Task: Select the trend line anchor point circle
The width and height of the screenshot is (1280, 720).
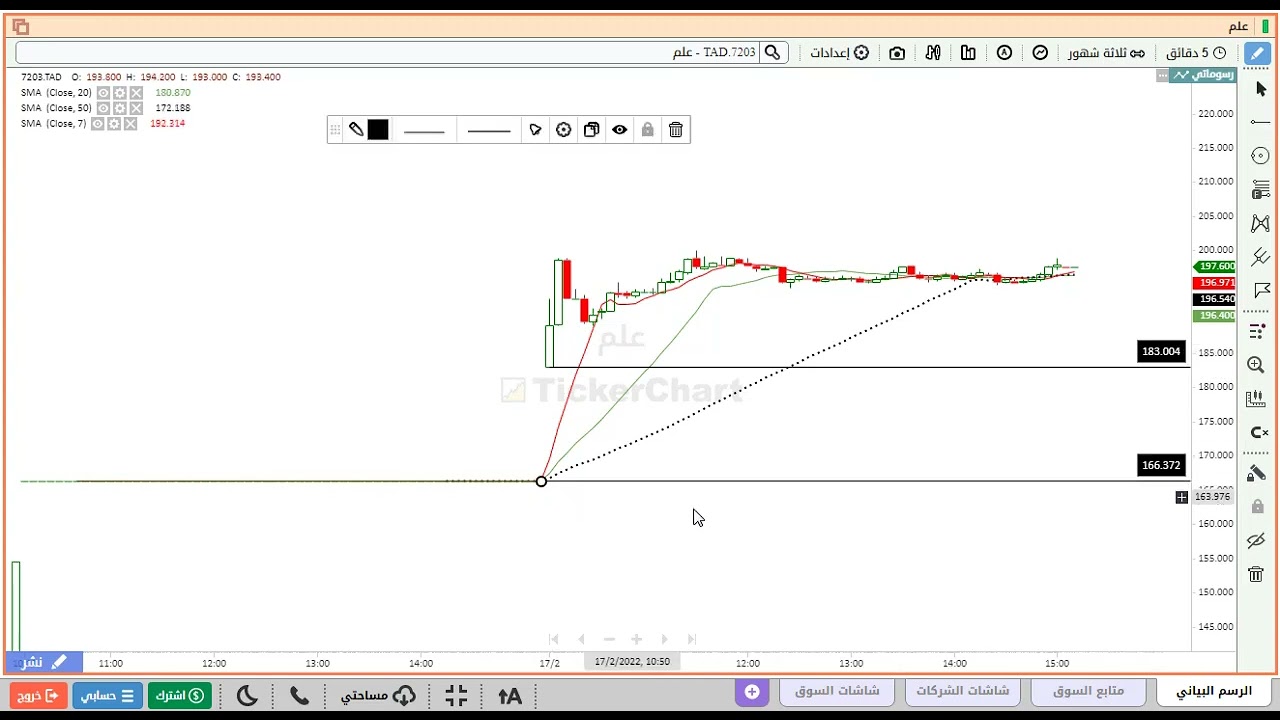Action: (541, 481)
